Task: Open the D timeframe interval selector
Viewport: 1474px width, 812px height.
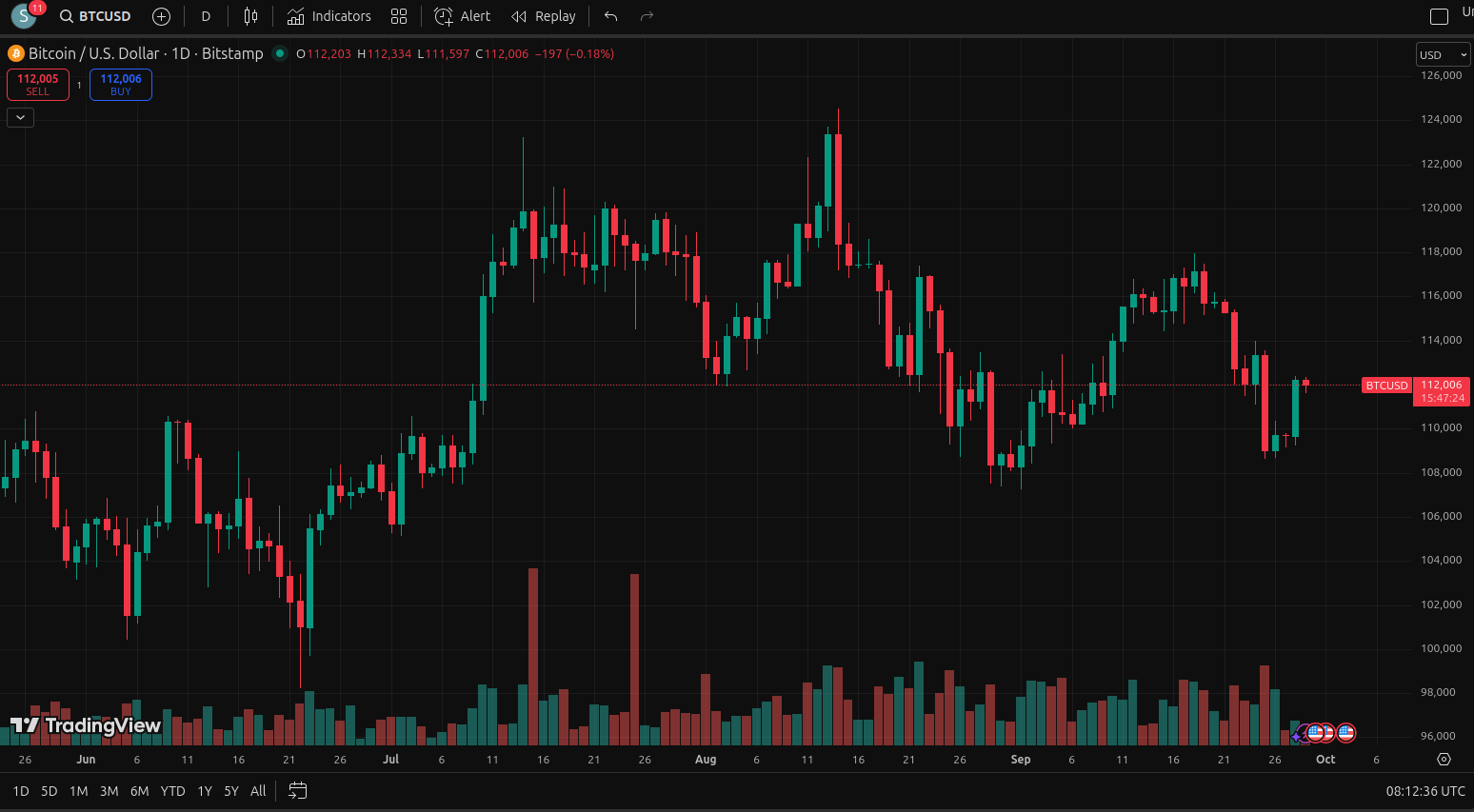Action: pos(206,16)
